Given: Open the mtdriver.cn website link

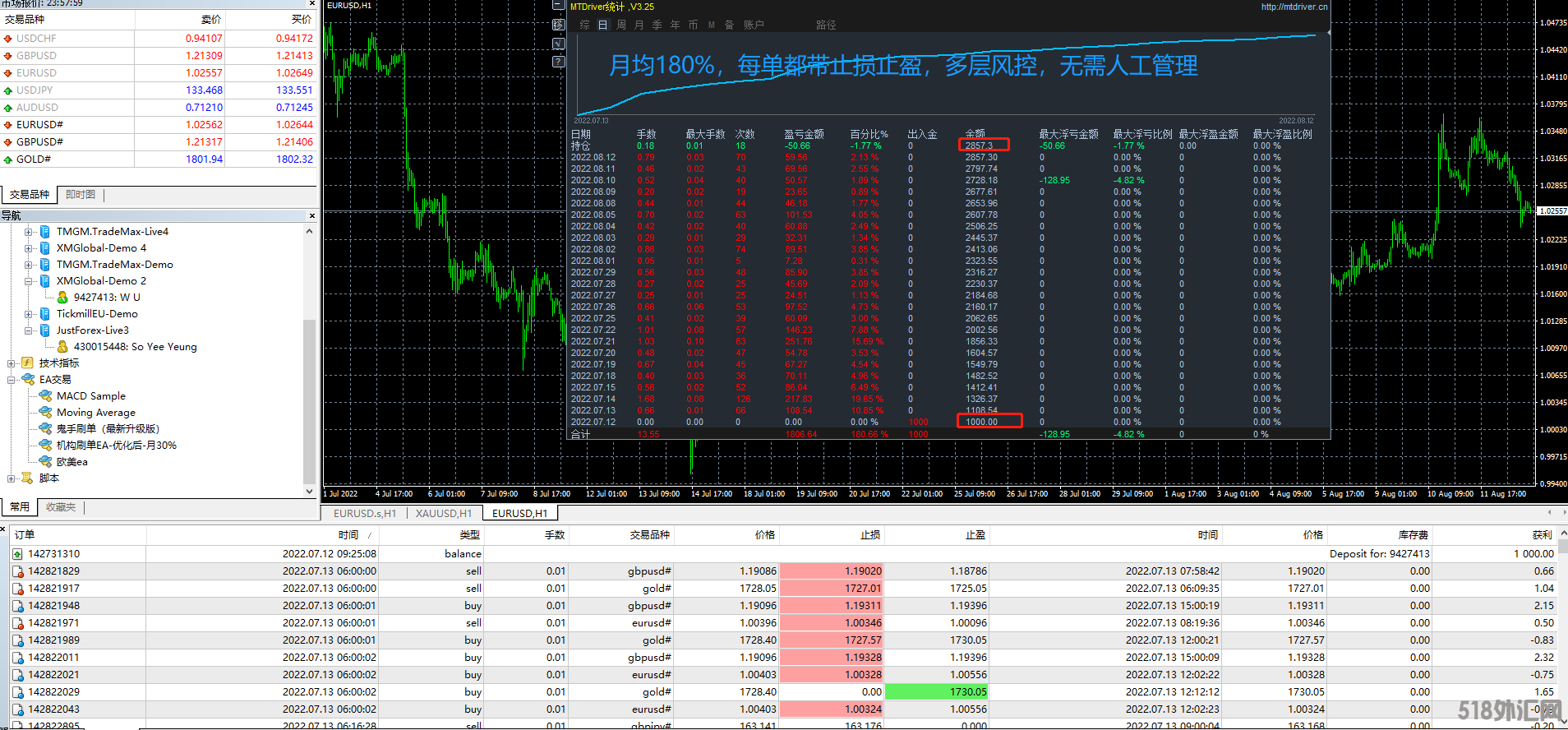Looking at the screenshot, I should tap(1294, 7).
